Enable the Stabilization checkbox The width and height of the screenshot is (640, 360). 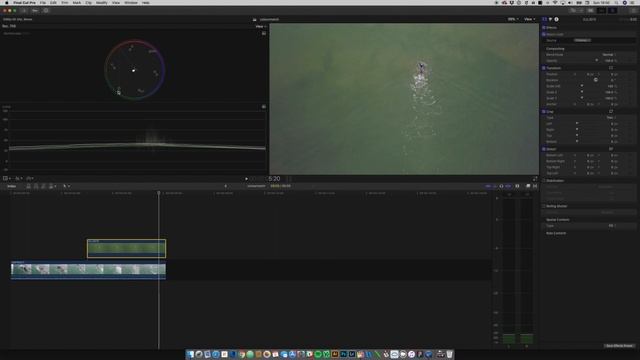pyautogui.click(x=544, y=180)
